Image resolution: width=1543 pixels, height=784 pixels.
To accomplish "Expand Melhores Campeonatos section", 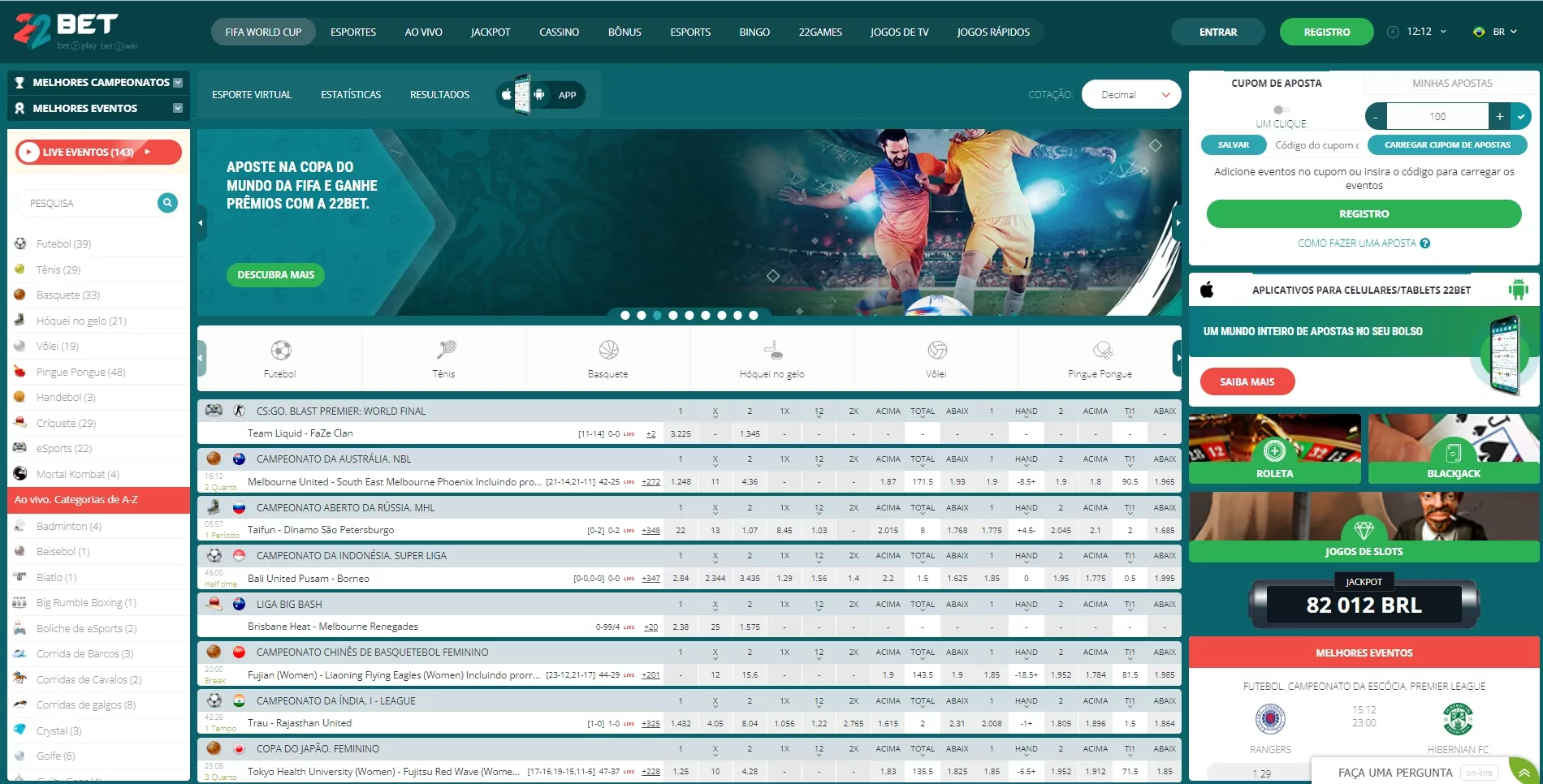I will tap(178, 83).
